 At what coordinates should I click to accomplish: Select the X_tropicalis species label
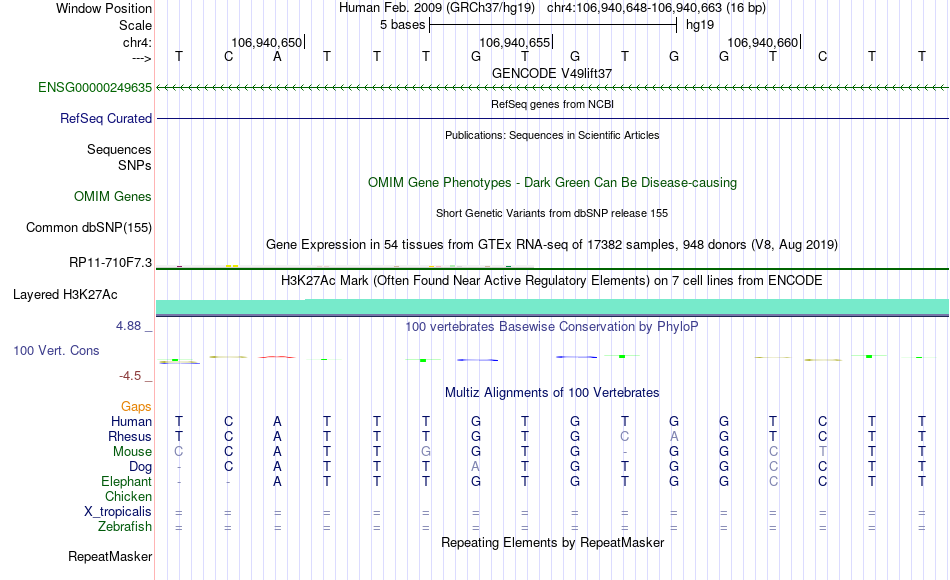click(x=118, y=512)
